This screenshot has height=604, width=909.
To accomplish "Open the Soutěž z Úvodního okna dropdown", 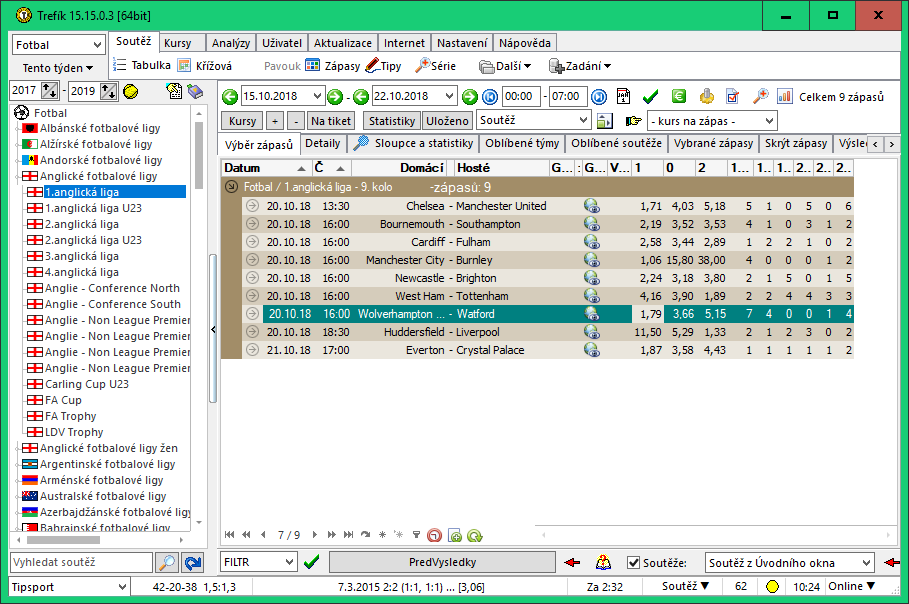I will coord(789,562).
